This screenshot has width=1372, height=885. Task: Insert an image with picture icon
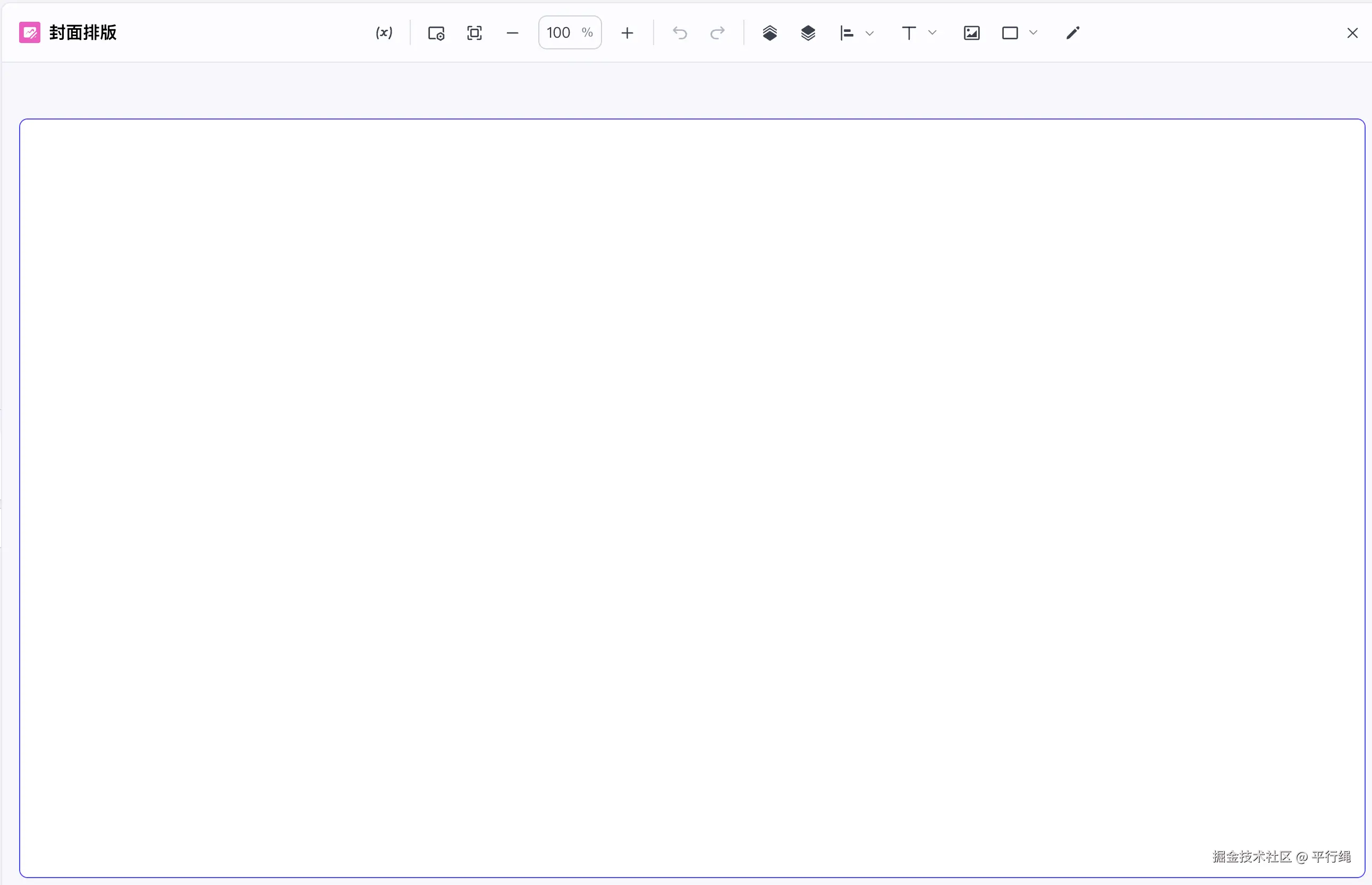(x=971, y=33)
